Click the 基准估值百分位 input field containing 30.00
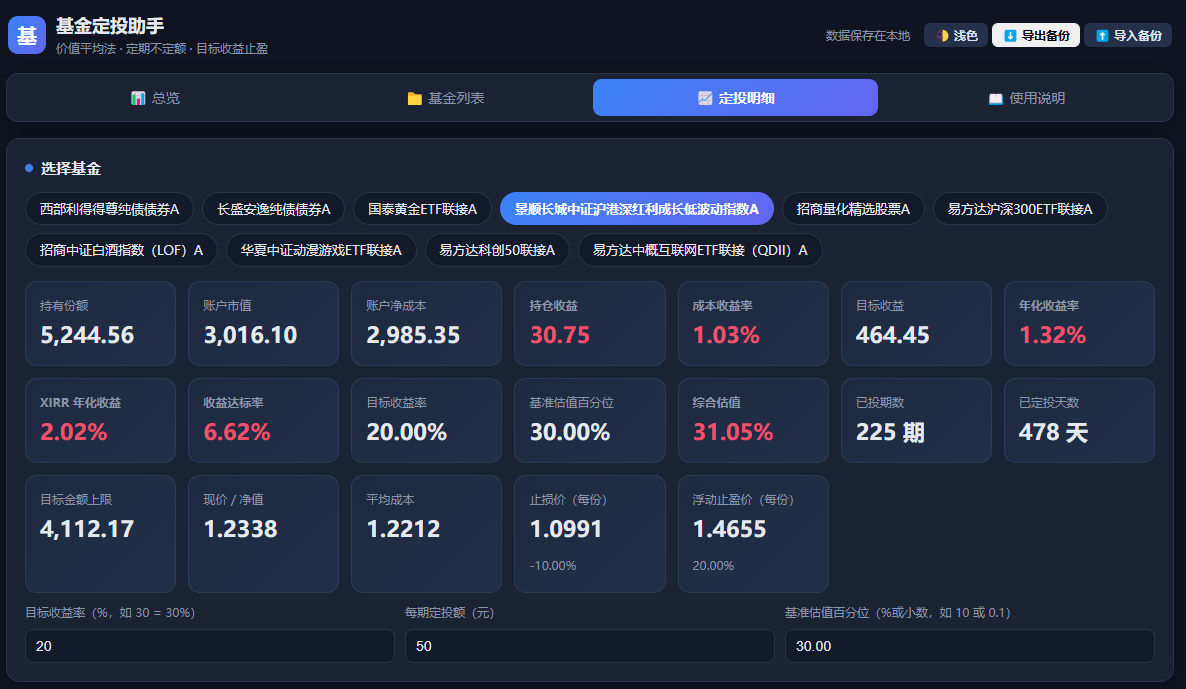Image resolution: width=1186 pixels, height=689 pixels. tap(970, 646)
